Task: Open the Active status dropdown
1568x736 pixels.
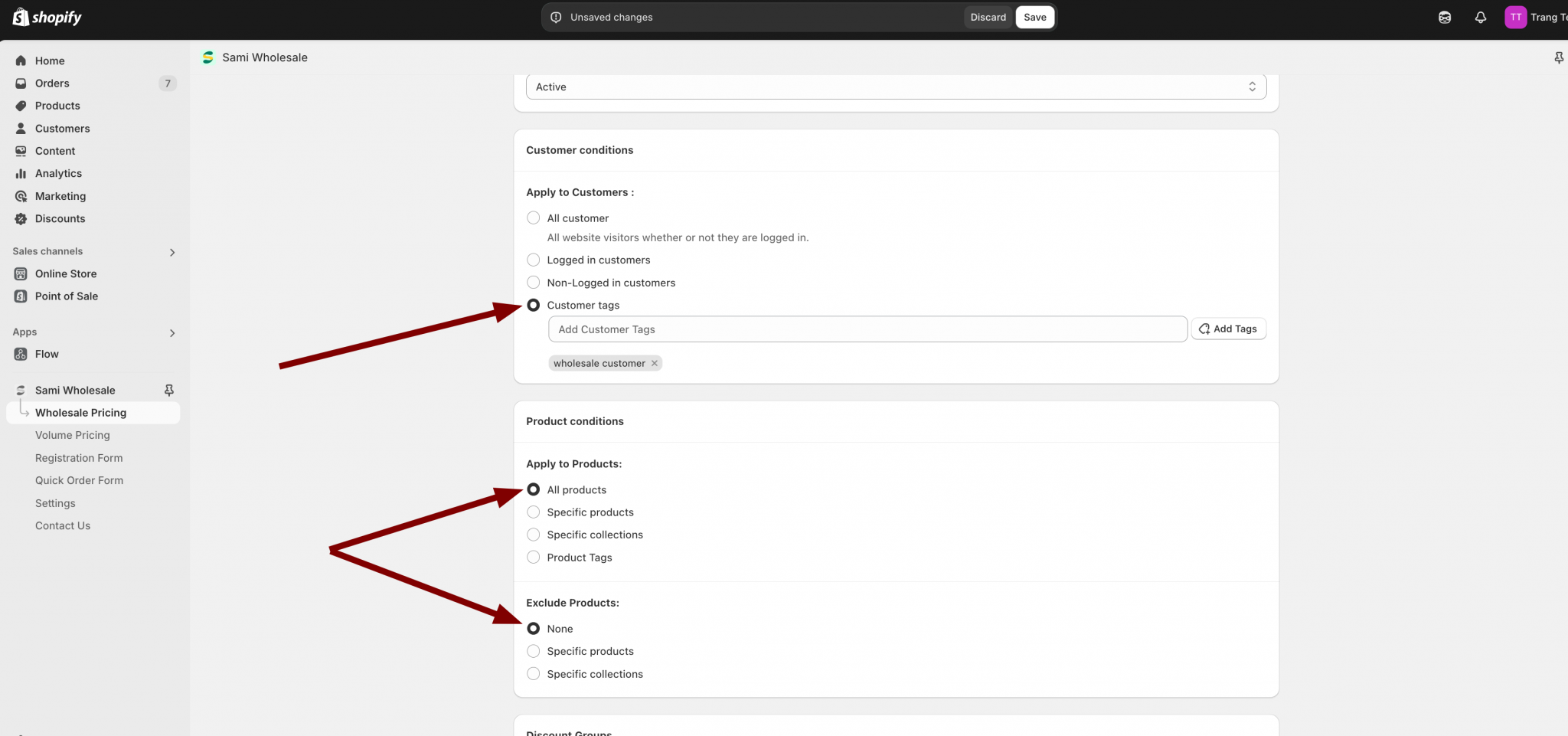Action: (x=895, y=87)
